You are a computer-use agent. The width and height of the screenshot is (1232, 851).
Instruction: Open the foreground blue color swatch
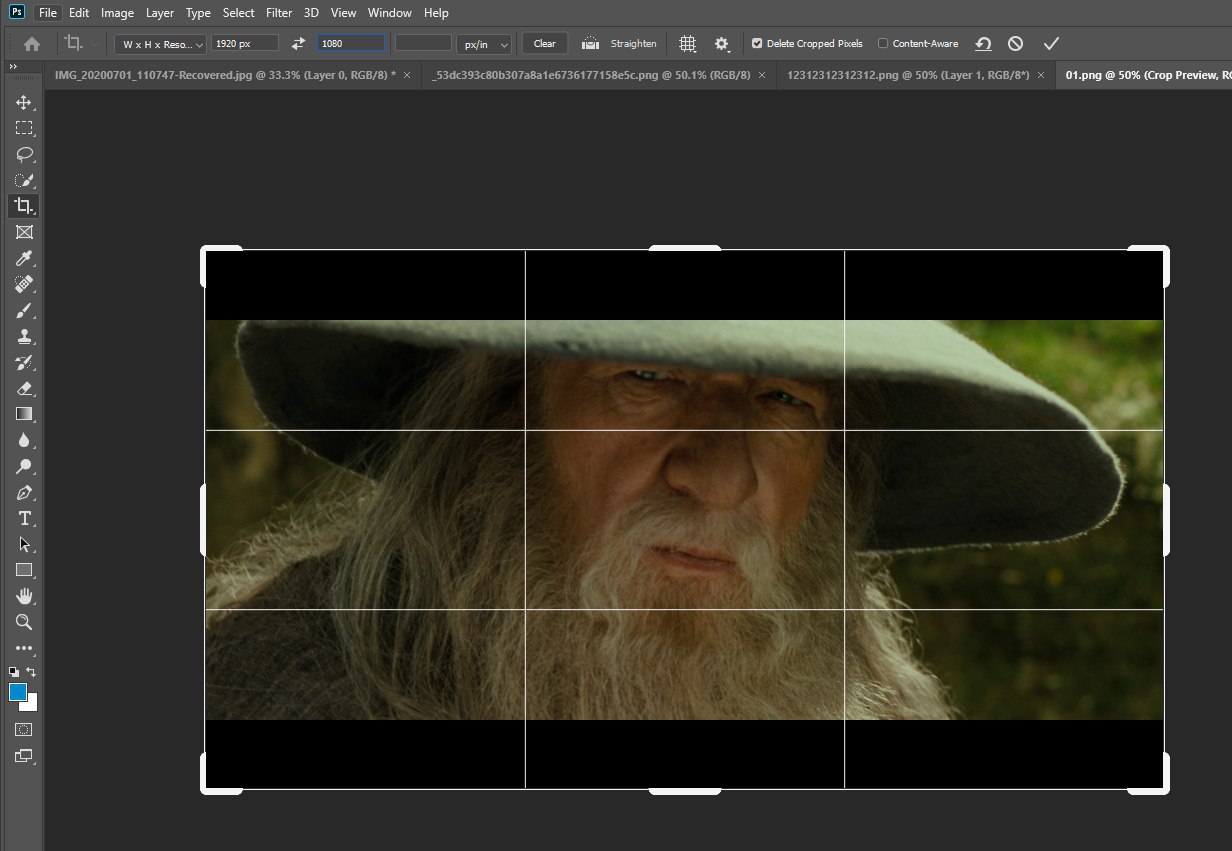coord(17,691)
